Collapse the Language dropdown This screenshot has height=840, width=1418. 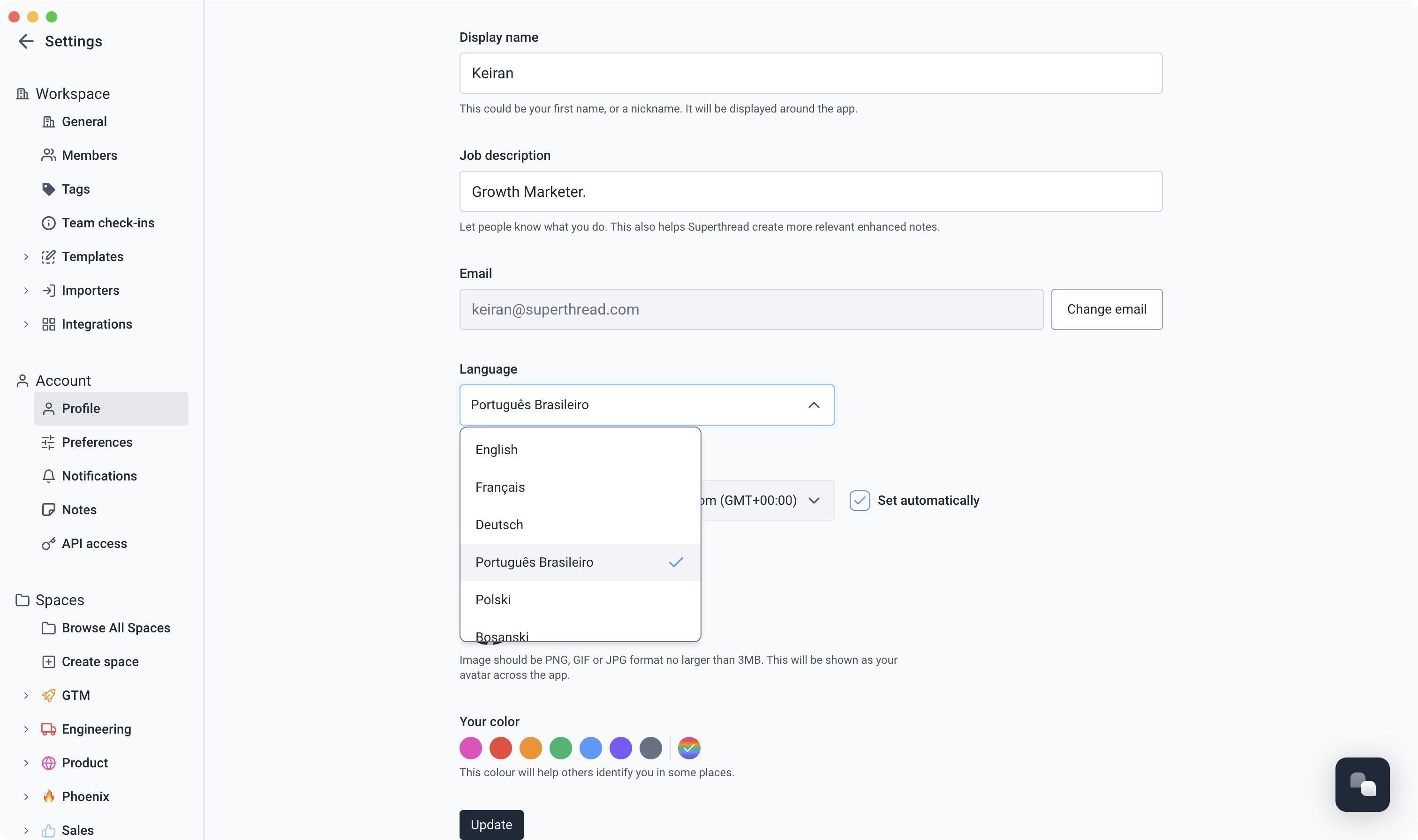click(814, 405)
